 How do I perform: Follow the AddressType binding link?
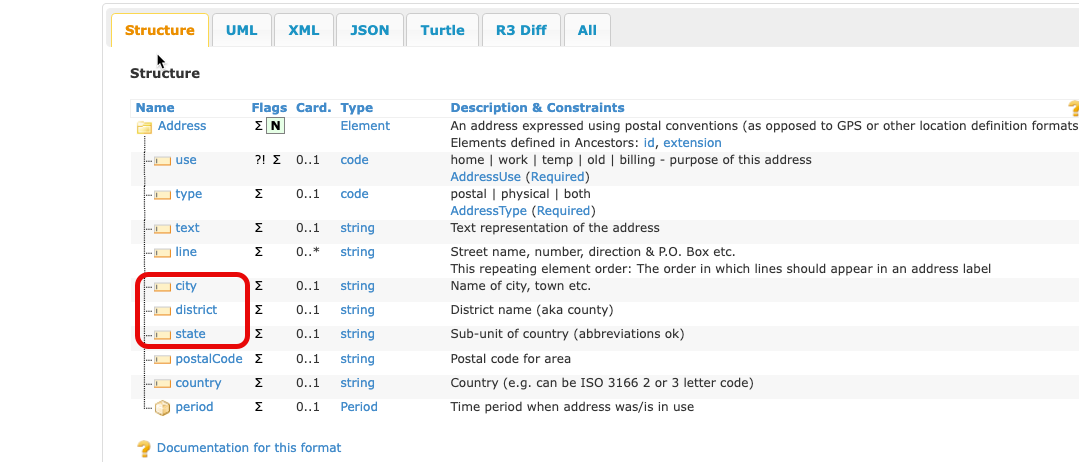pyautogui.click(x=488, y=211)
